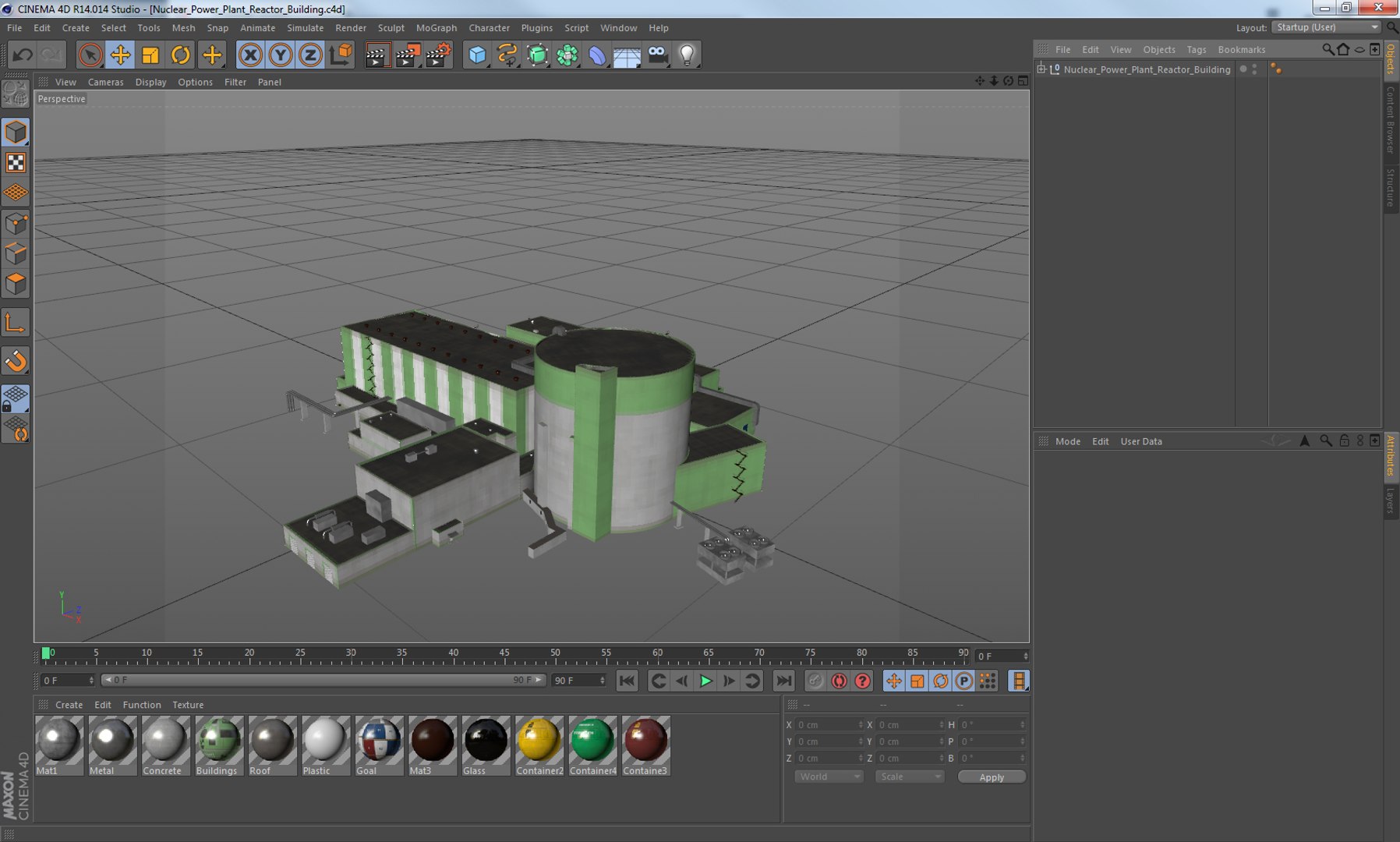Switch to Model mode icon
This screenshot has width=1400, height=842.
point(16,132)
